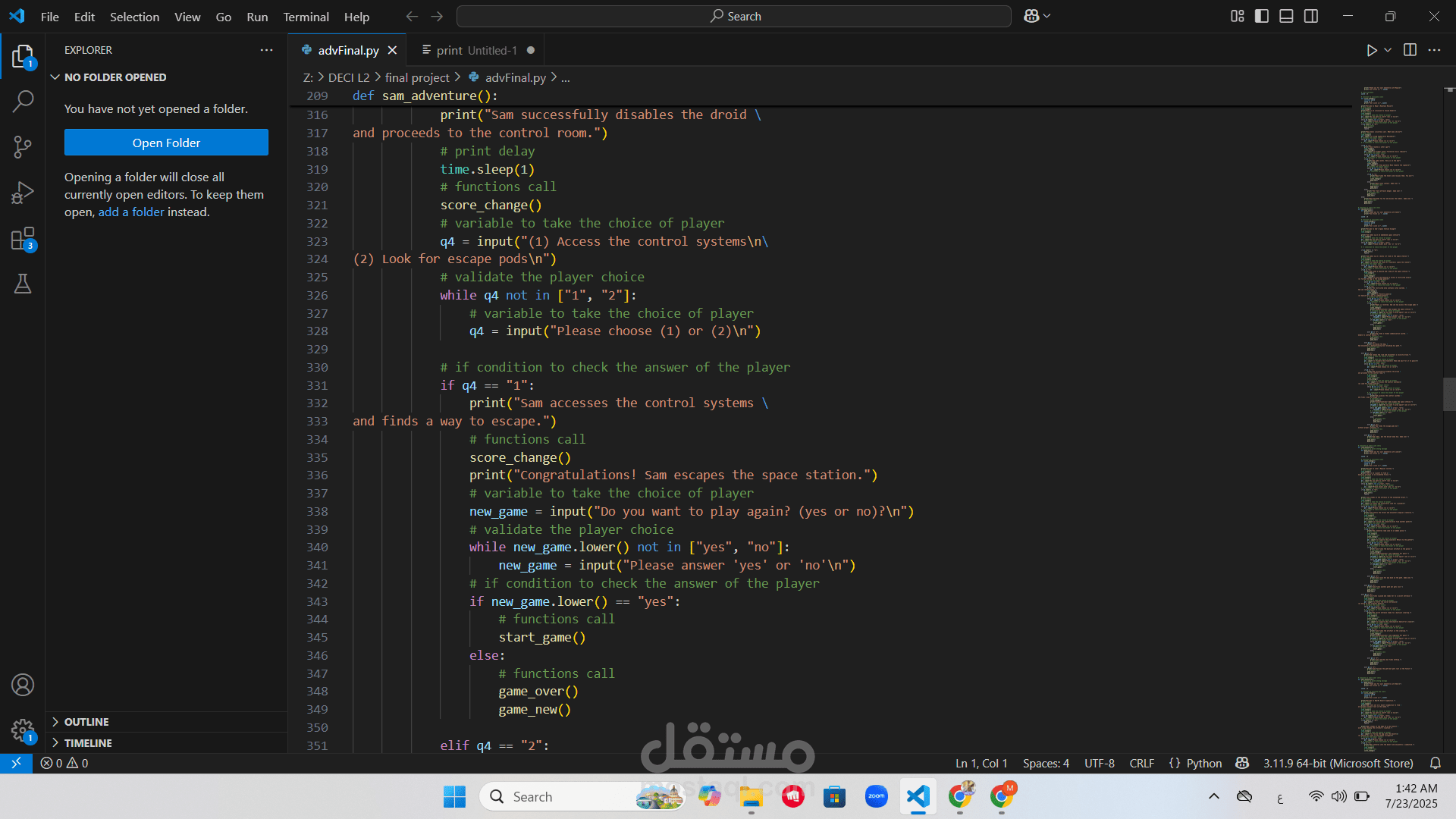Click the 'add a folder' link
The width and height of the screenshot is (1456, 819).
coord(131,212)
